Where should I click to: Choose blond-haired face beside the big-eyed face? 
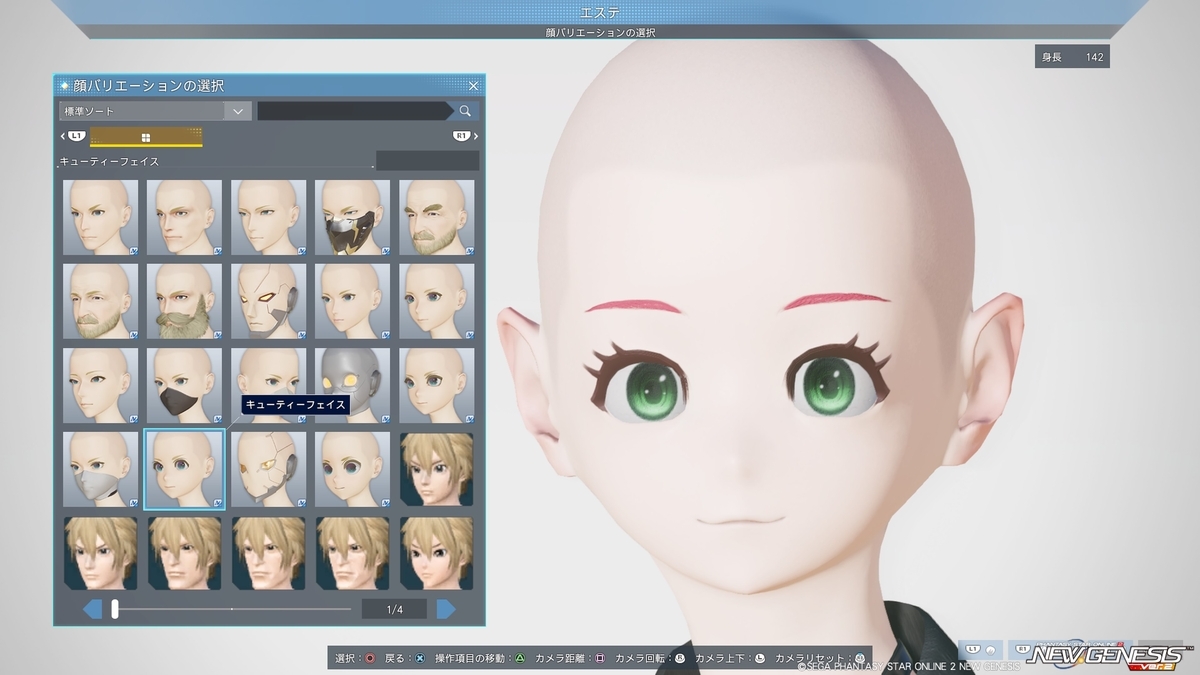coord(437,469)
